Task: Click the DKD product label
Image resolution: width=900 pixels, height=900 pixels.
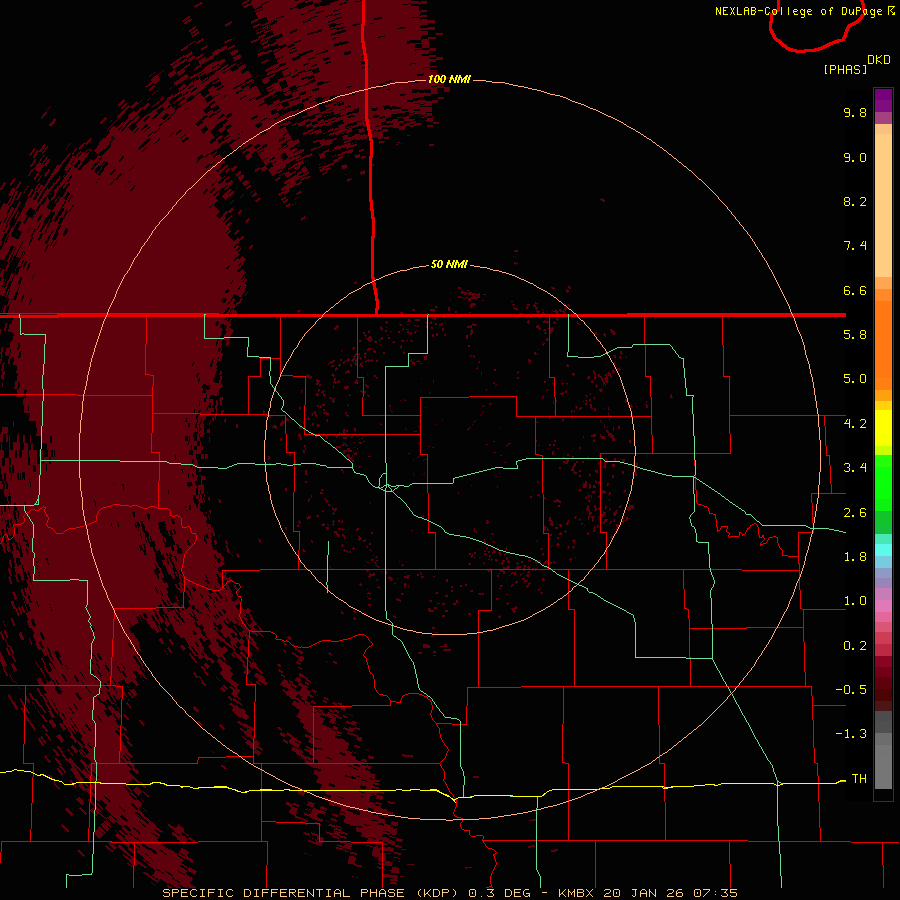Action: click(879, 60)
